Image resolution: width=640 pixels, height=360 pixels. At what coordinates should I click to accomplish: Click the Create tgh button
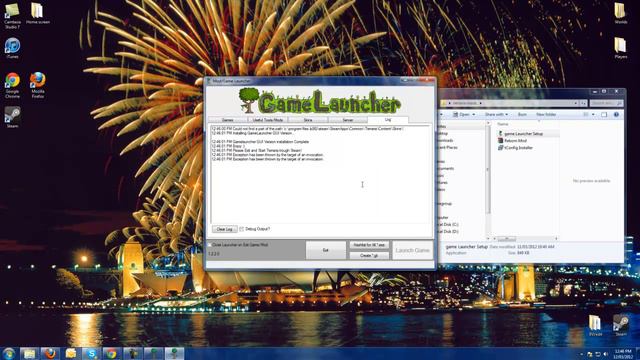(x=369, y=256)
